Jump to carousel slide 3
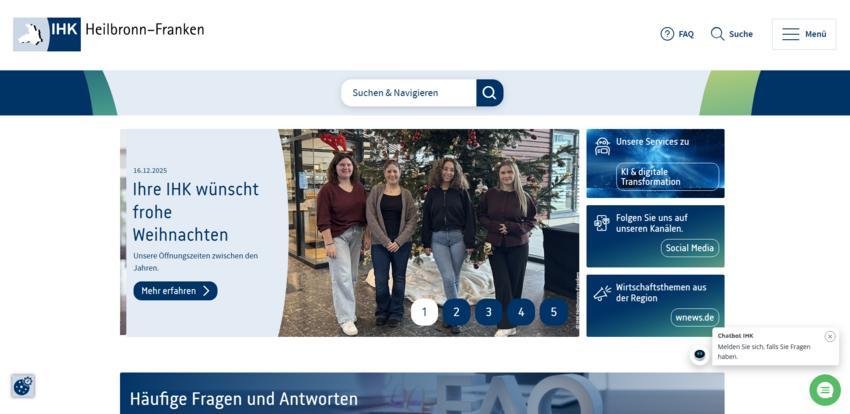 [x=488, y=312]
